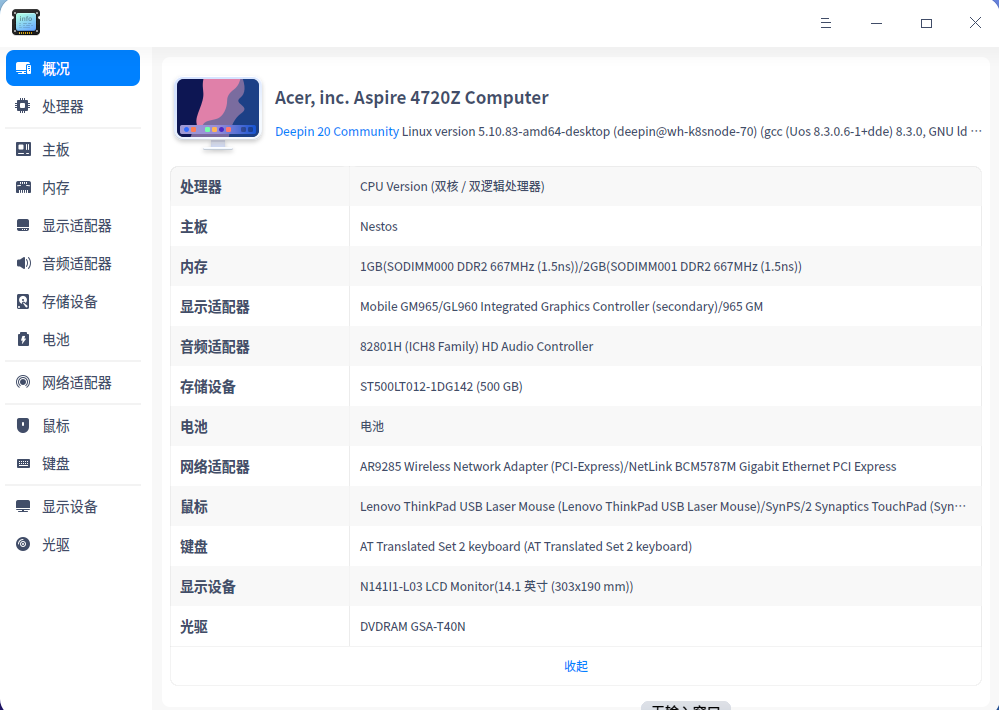Image resolution: width=999 pixels, height=710 pixels.
Task: Click the 光驱 optical drive icon
Action: pyautogui.click(x=22, y=544)
